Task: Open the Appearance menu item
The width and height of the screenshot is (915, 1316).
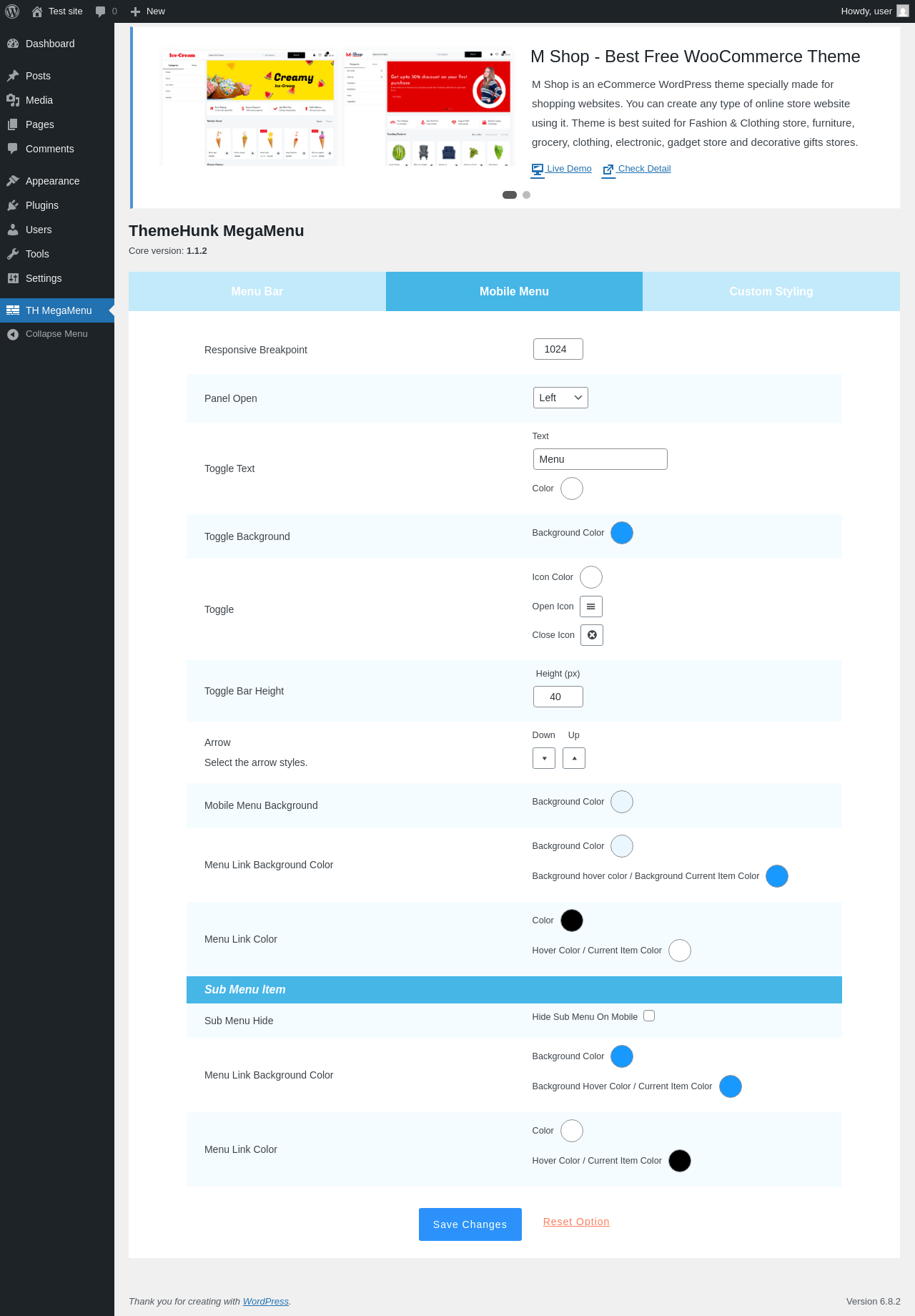Action: [x=57, y=181]
